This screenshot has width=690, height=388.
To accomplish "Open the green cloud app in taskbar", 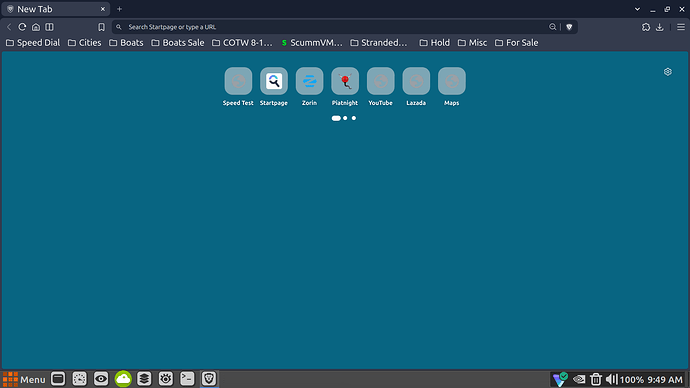I will click(123, 379).
